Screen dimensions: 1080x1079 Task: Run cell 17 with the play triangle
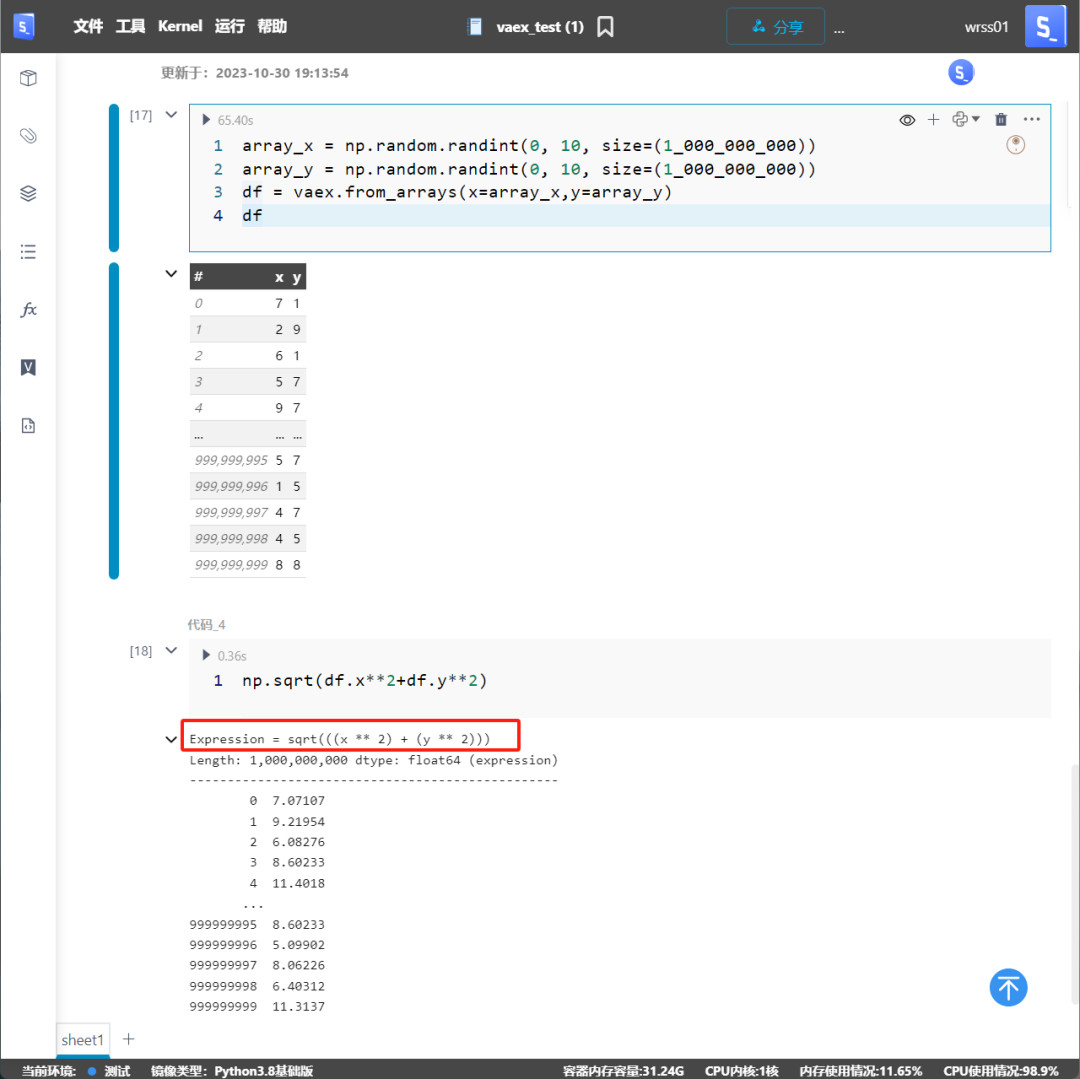[x=206, y=120]
